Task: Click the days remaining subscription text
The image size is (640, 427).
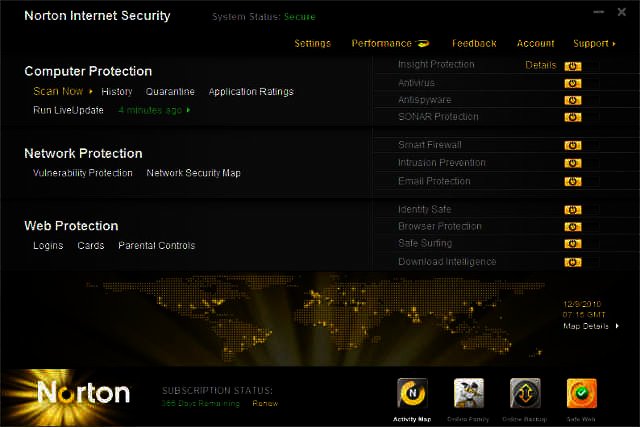Action: [x=201, y=403]
